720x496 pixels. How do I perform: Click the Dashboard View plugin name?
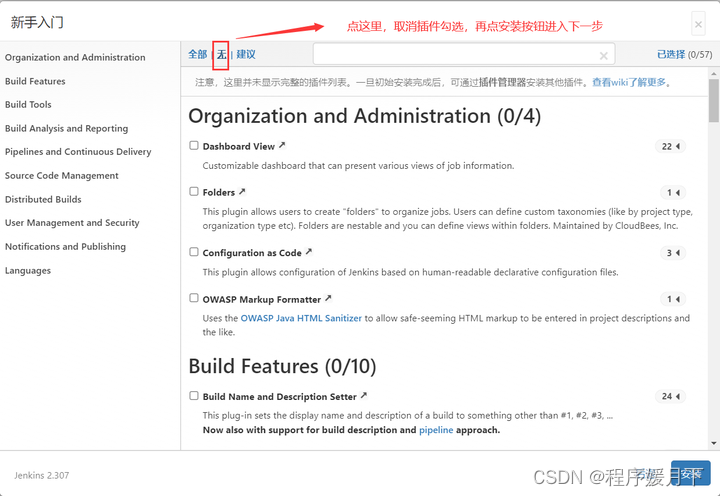click(x=239, y=147)
